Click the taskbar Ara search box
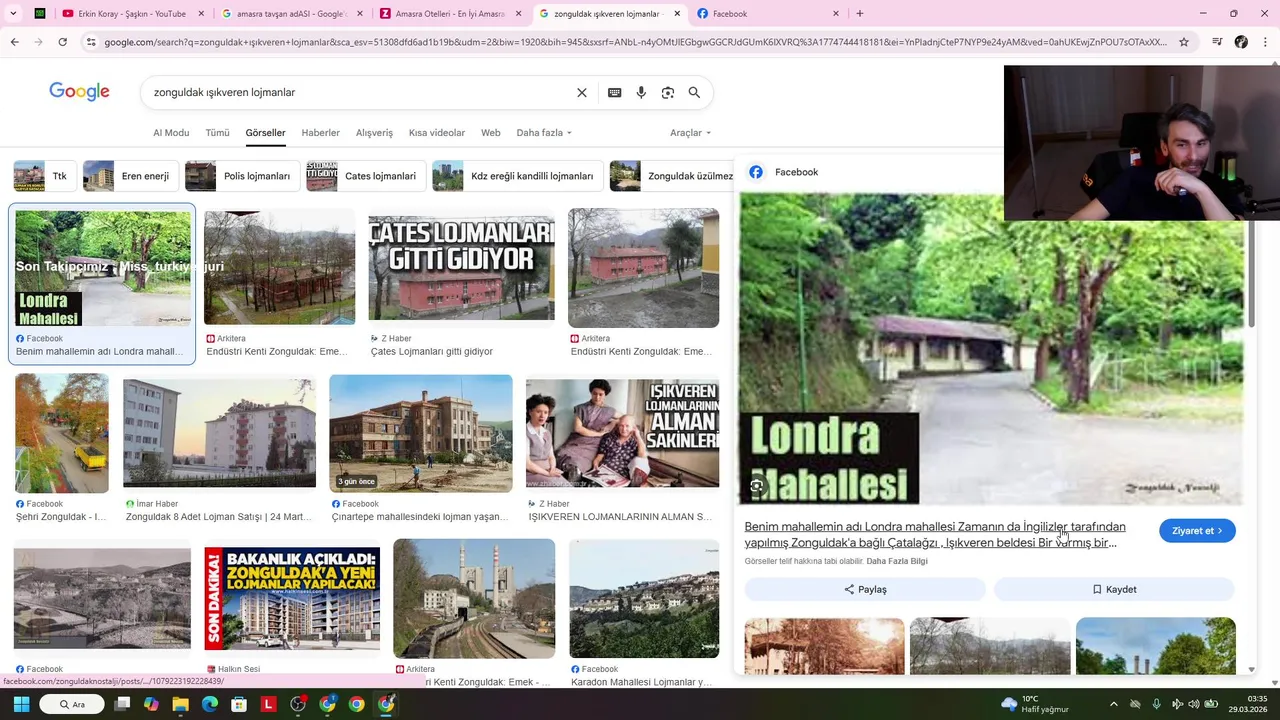Viewport: 1280px width, 720px height. tap(72, 704)
